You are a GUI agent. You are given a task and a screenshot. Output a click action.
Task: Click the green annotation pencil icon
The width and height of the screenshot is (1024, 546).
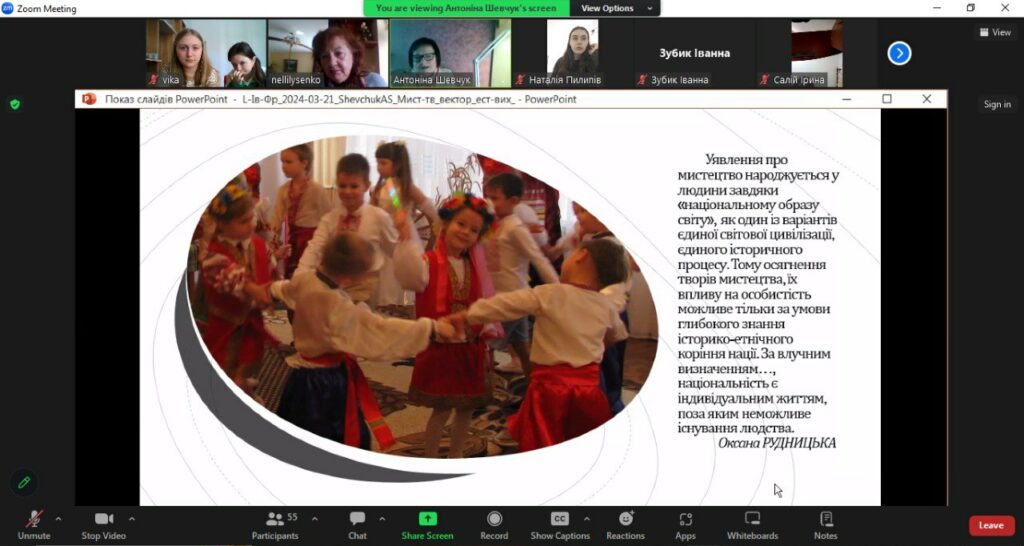(x=24, y=482)
